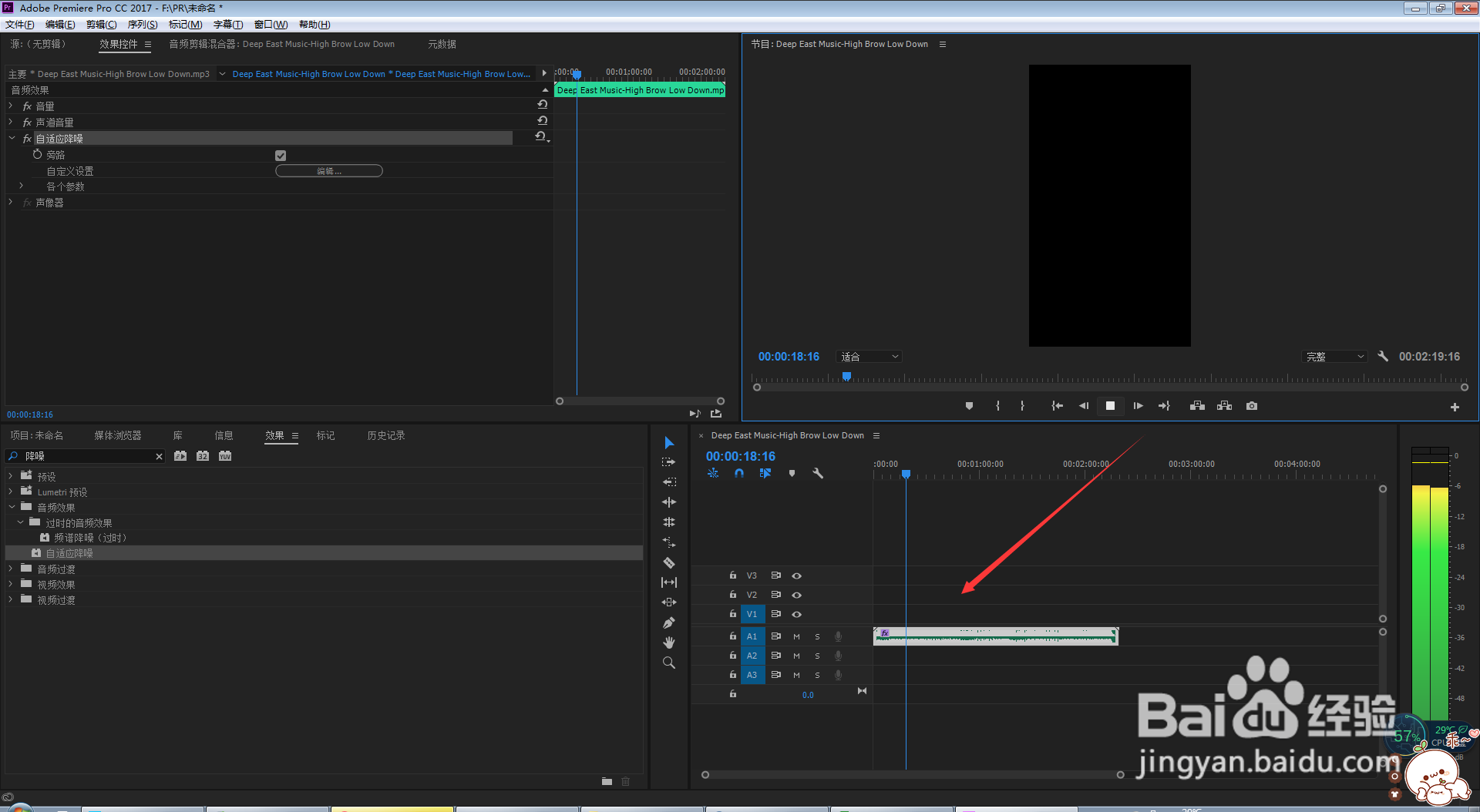Screen dimensions: 1480x812
Task: Expand the 声道音量 effect
Action: click(x=11, y=122)
